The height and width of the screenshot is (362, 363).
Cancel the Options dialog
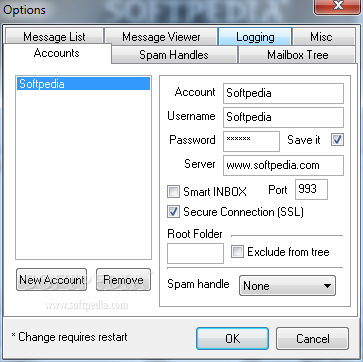(x=313, y=339)
